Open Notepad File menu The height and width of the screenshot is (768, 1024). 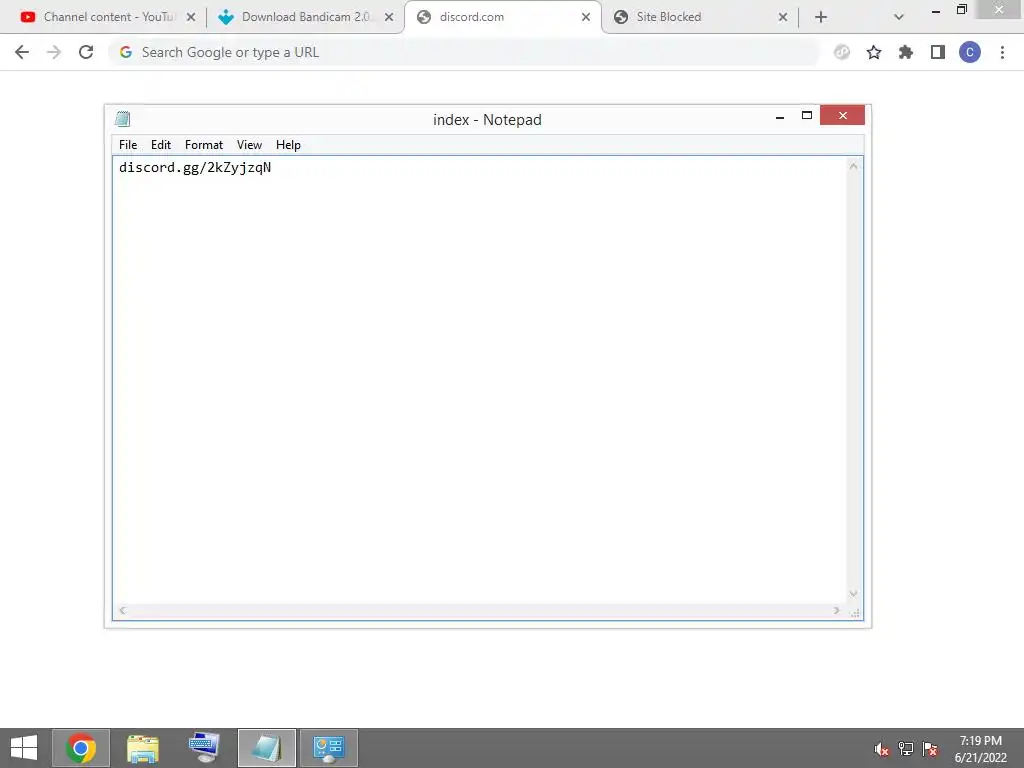point(128,145)
